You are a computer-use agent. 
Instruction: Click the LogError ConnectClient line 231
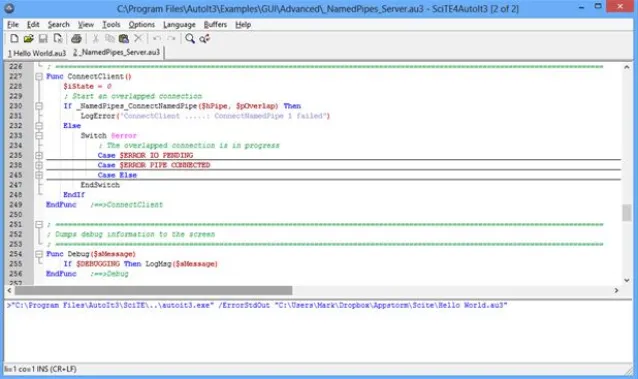[x=205, y=116]
